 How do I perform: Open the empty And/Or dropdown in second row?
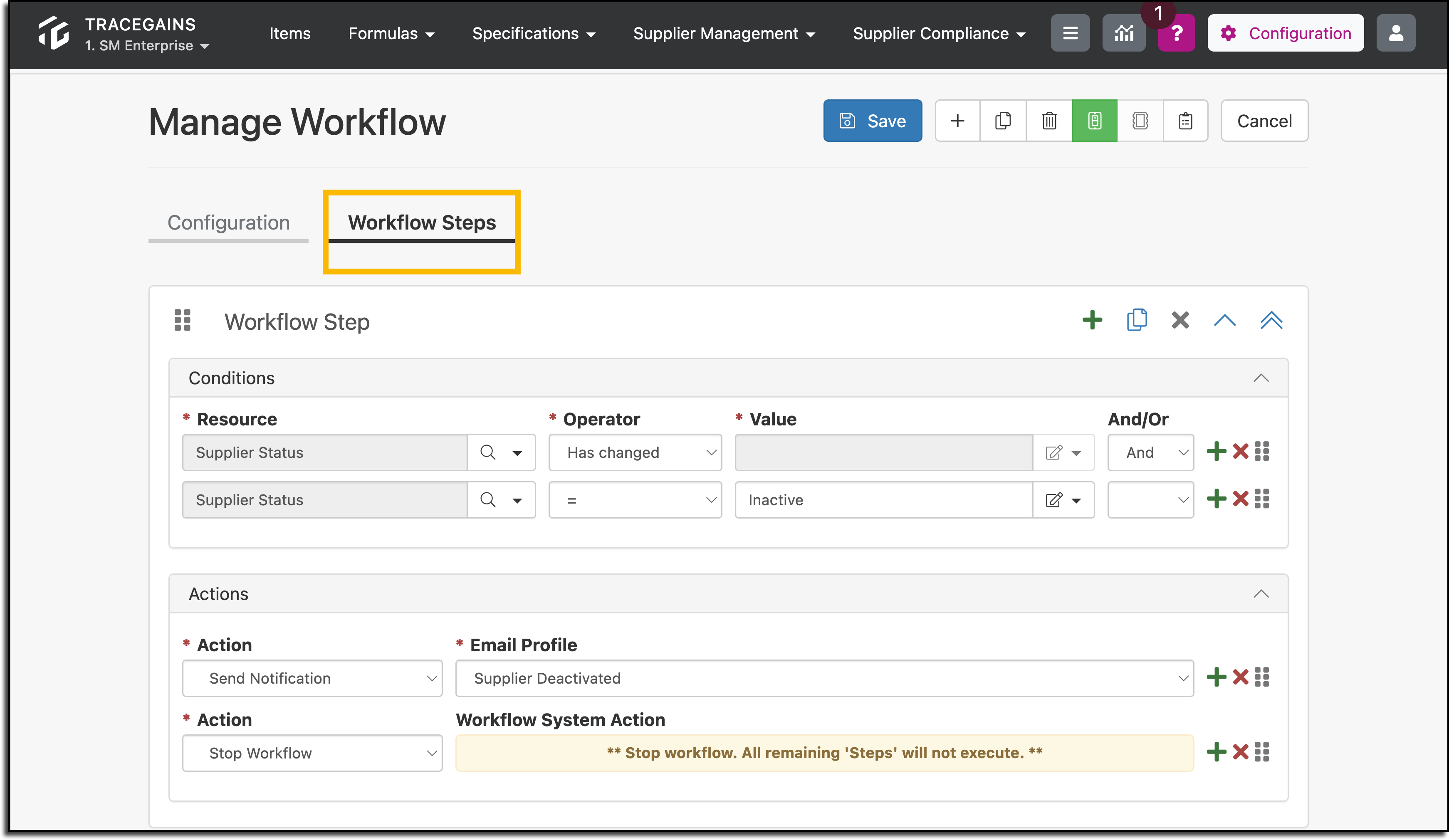click(1150, 499)
